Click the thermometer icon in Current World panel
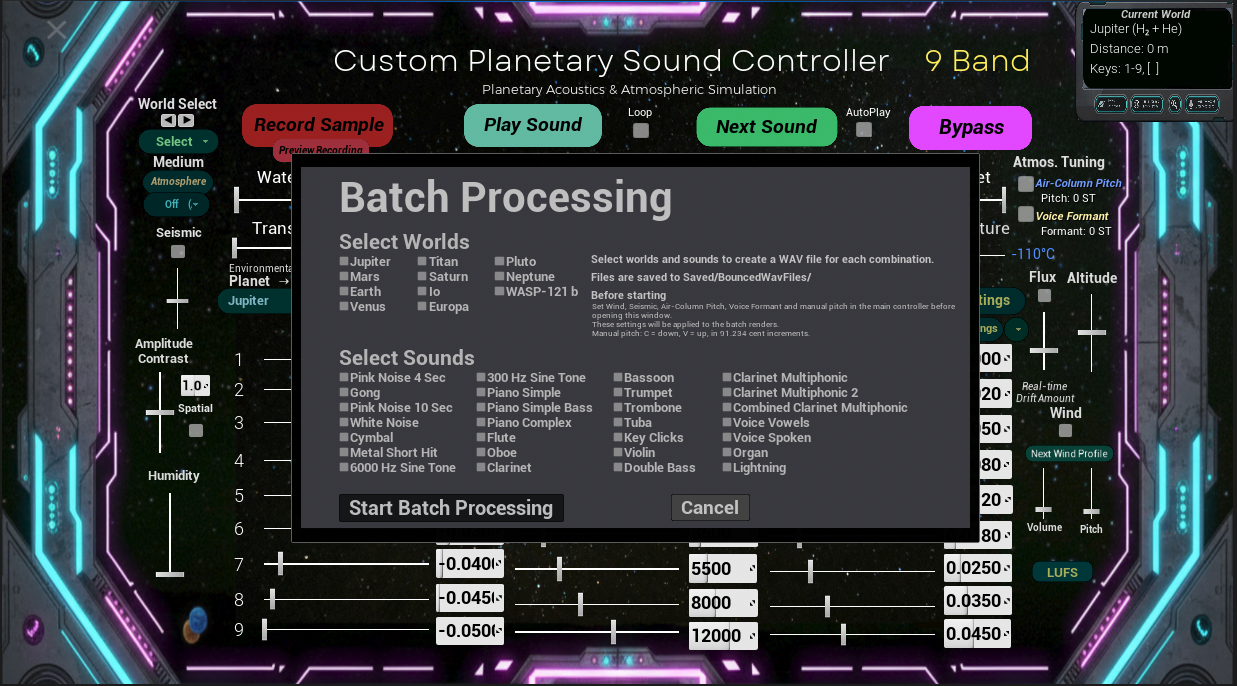The height and width of the screenshot is (686, 1237). [1202, 104]
